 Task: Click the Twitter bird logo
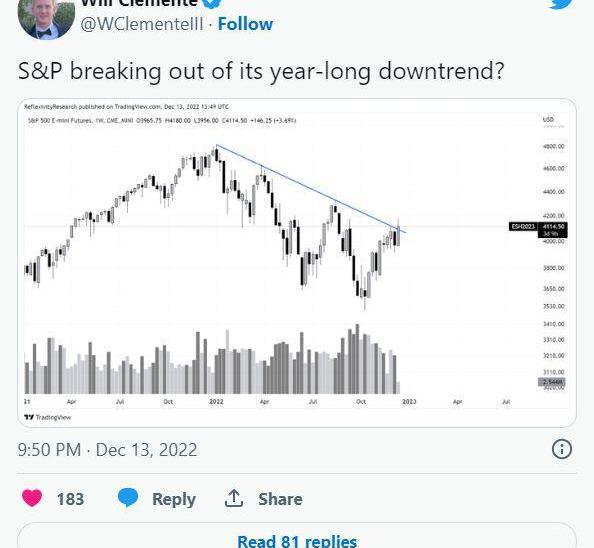[x=560, y=3]
